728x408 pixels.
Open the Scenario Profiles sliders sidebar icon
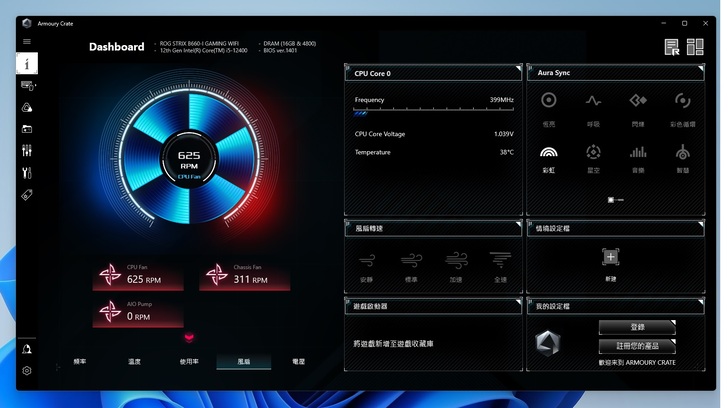tap(27, 150)
